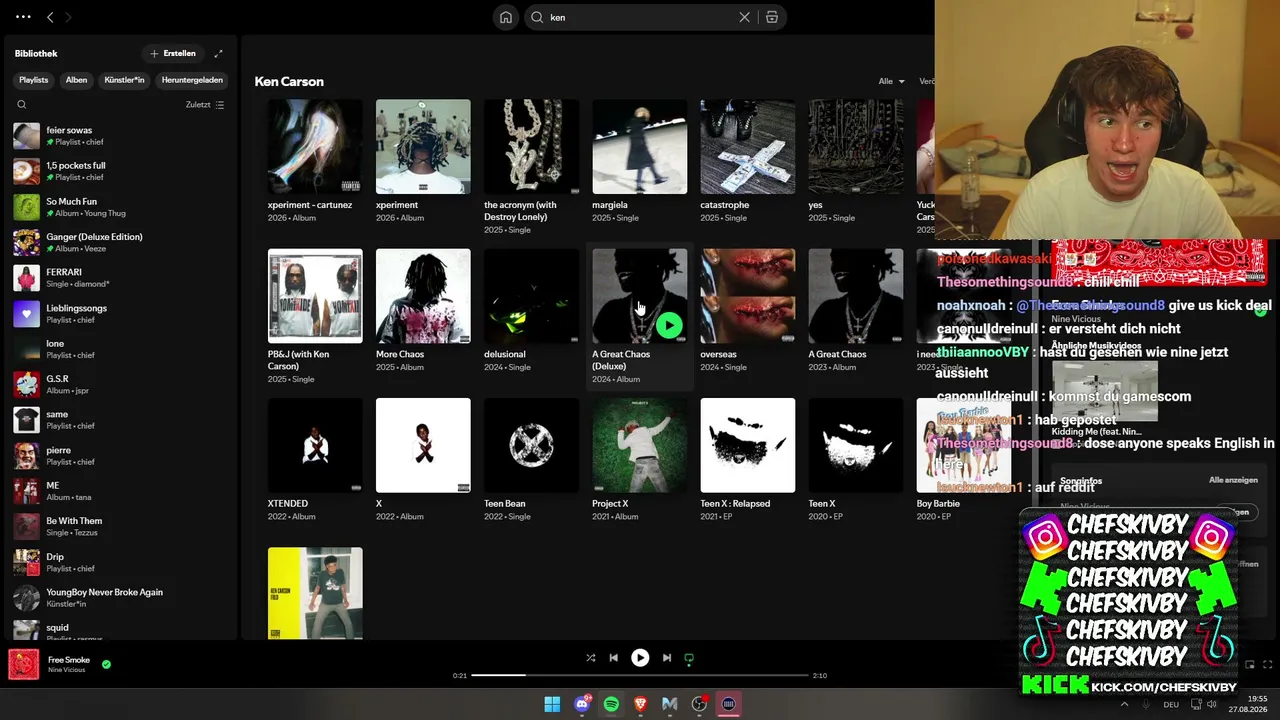Open the "Project X" album cover
The width and height of the screenshot is (1280, 720).
[639, 445]
